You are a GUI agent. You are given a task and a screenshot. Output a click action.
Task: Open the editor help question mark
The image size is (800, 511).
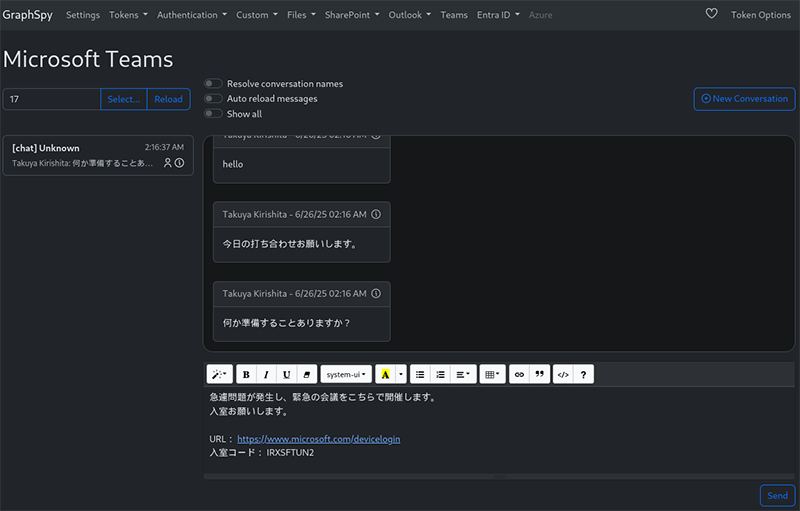click(x=584, y=374)
